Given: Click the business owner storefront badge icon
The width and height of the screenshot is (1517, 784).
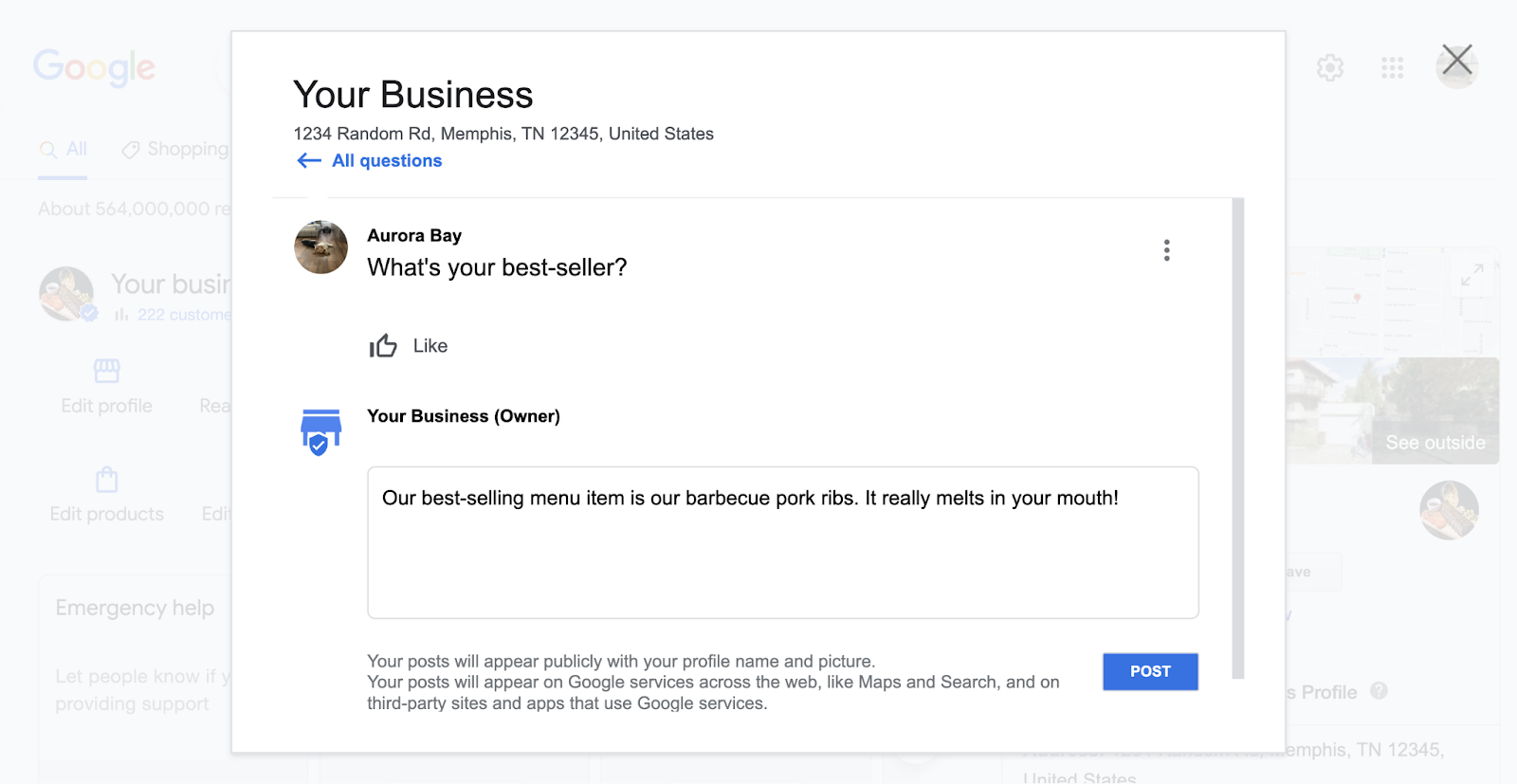Looking at the screenshot, I should (320, 432).
